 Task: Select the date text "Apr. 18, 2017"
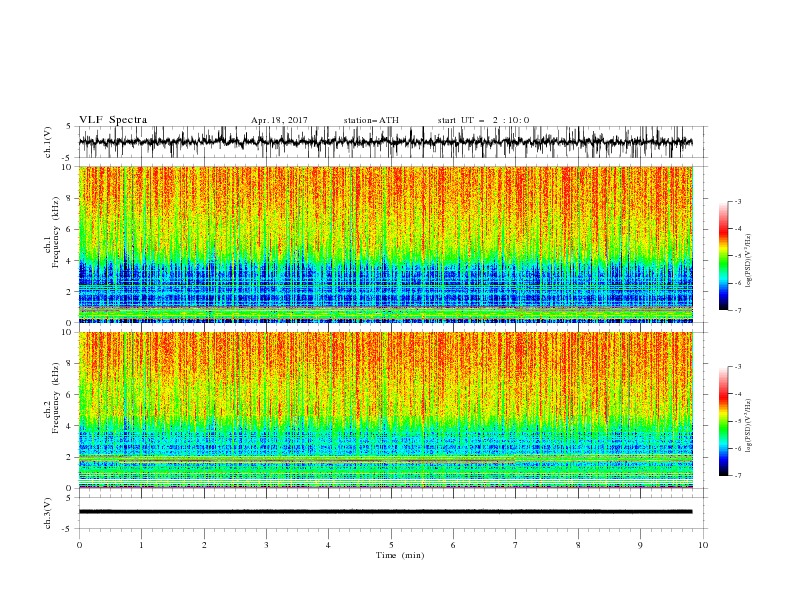click(x=279, y=120)
